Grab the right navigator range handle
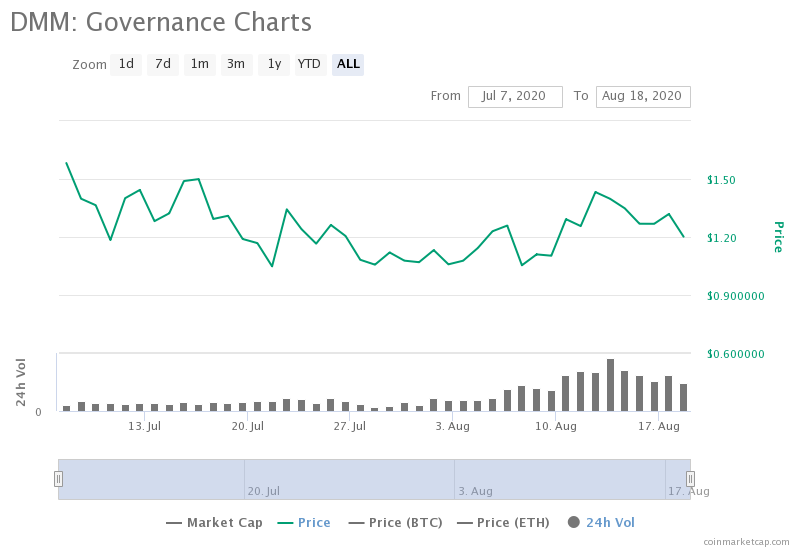 point(690,479)
